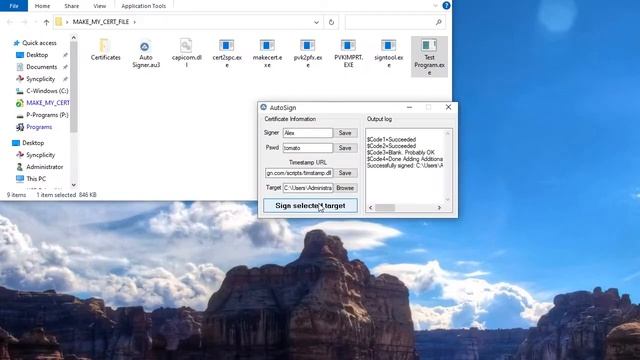Image resolution: width=640 pixels, height=360 pixels.
Task: Select the pvk2pfx.exe file
Action: [x=308, y=53]
